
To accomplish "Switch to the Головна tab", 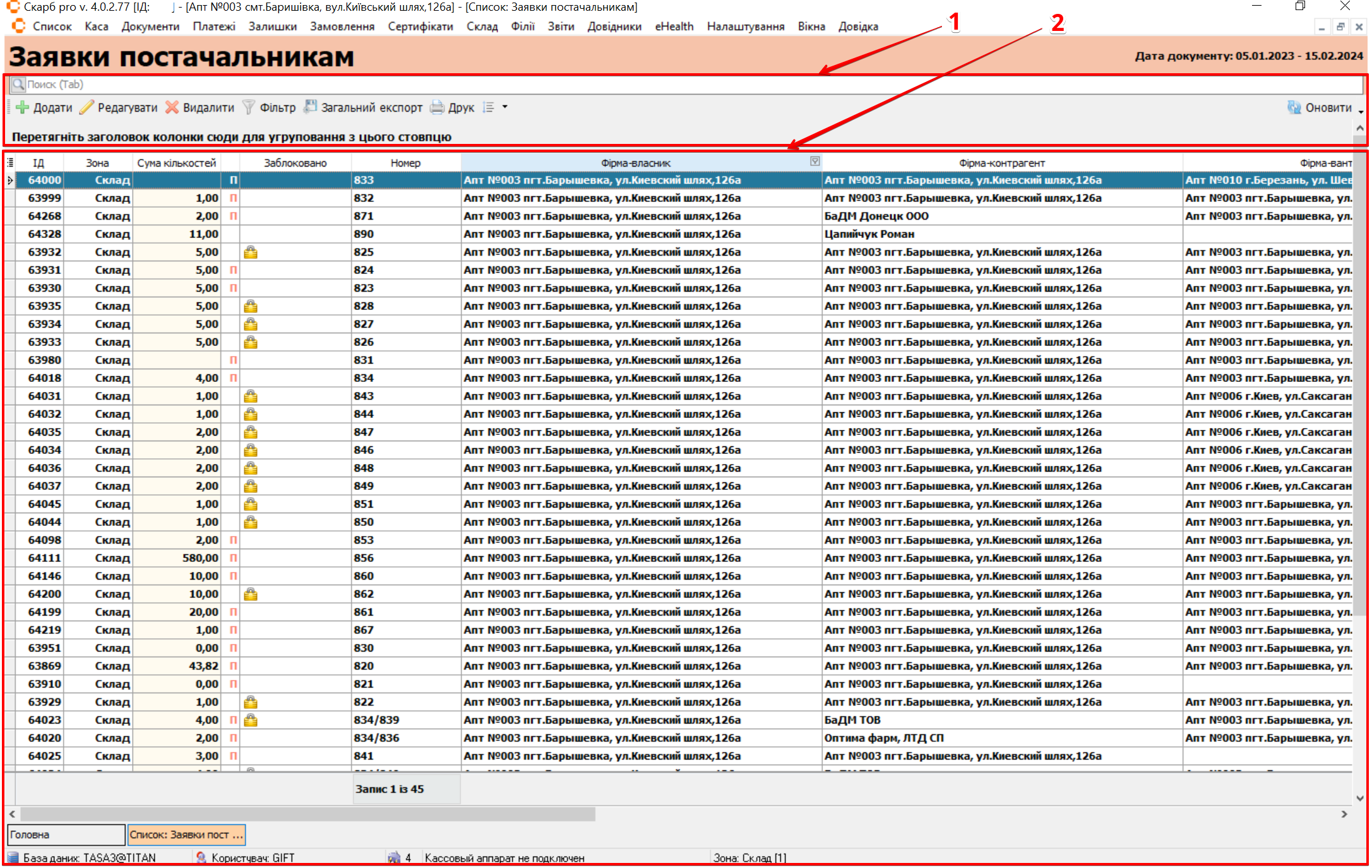I will [66, 835].
